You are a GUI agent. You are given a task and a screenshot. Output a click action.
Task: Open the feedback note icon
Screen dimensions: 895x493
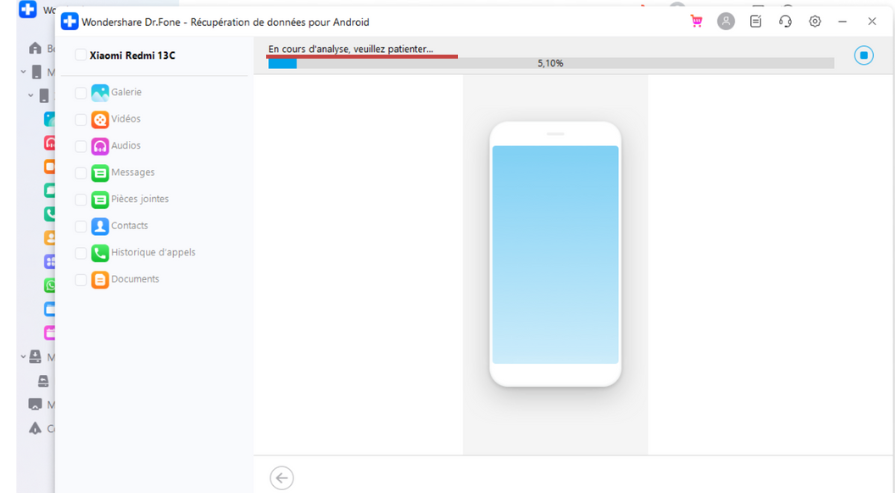pos(756,22)
